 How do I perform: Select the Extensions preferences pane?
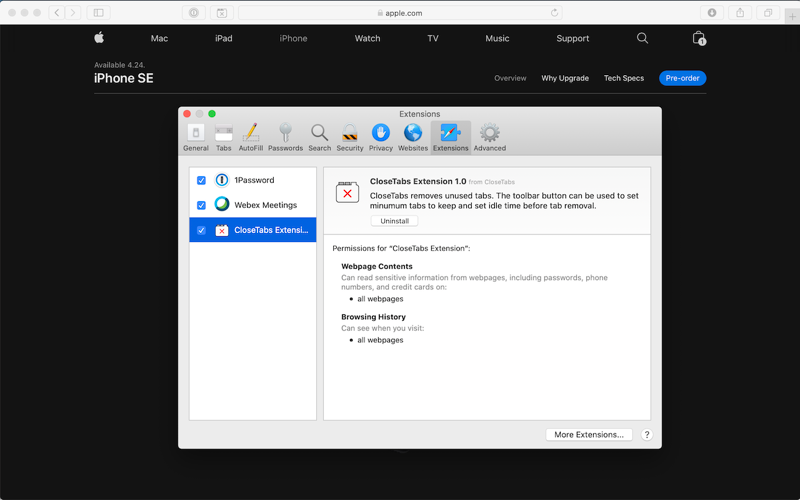point(451,138)
